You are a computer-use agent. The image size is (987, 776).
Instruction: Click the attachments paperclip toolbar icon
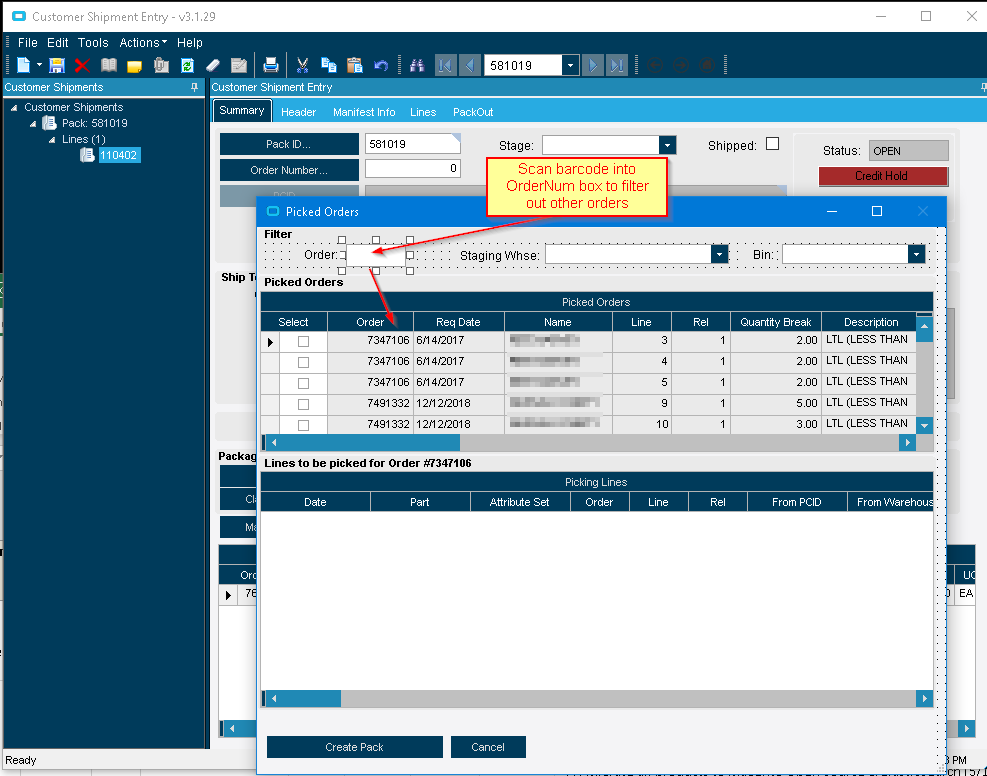(x=161, y=65)
